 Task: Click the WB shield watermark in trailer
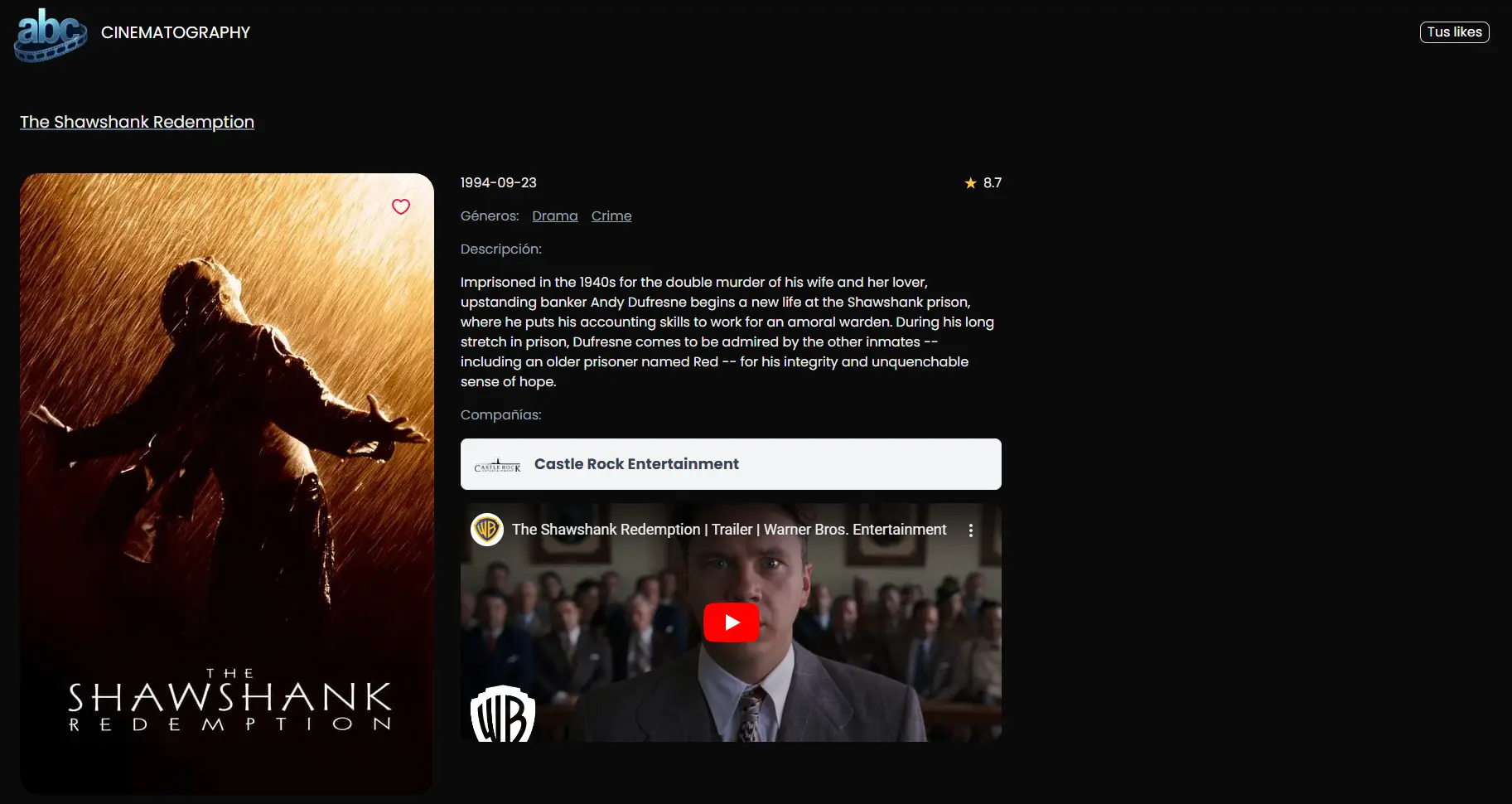(x=503, y=713)
